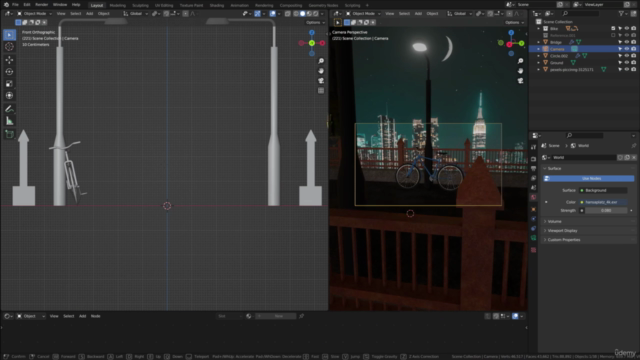Open the Add menu in left viewport
This screenshot has width=640, height=360.
coord(89,13)
